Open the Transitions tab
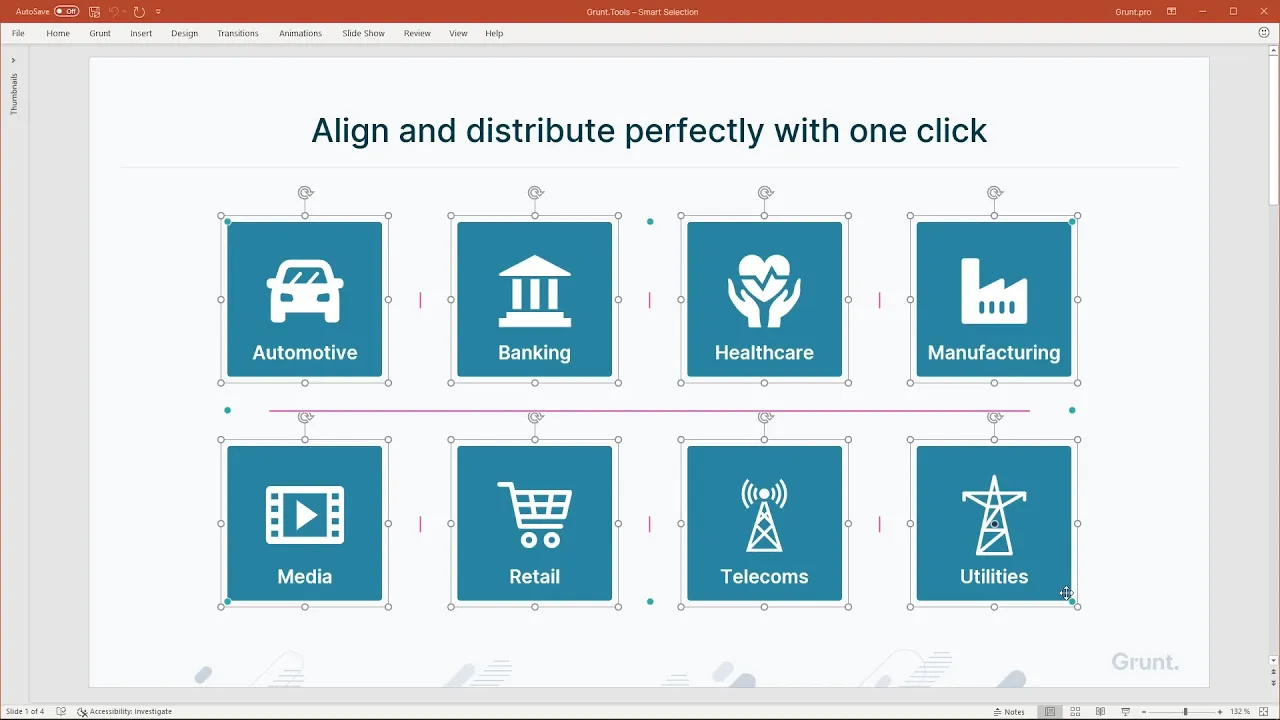 (238, 33)
